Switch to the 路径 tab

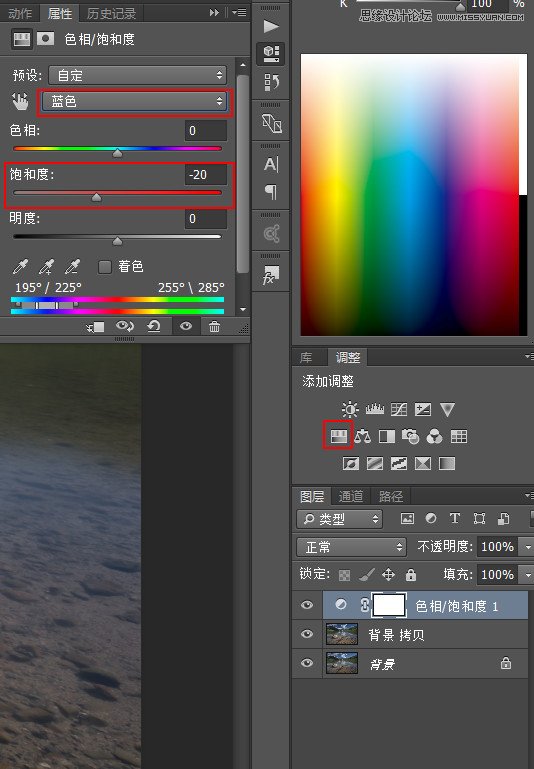point(391,496)
